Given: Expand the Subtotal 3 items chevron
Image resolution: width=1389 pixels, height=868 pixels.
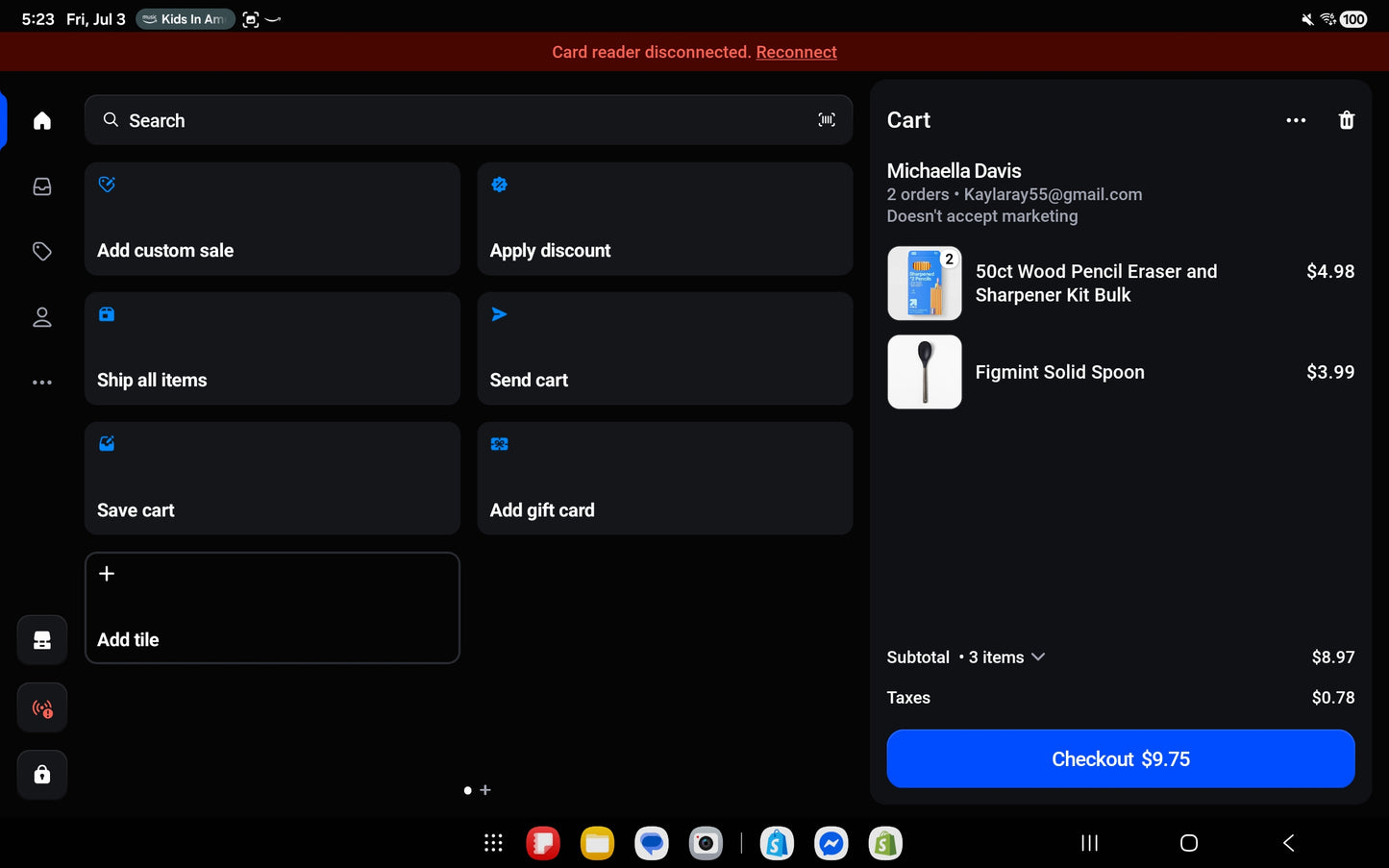Looking at the screenshot, I should pos(1038,657).
